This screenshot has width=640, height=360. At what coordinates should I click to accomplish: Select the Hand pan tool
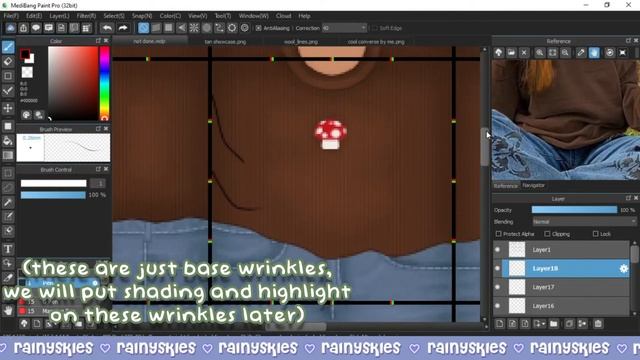[x=8, y=310]
